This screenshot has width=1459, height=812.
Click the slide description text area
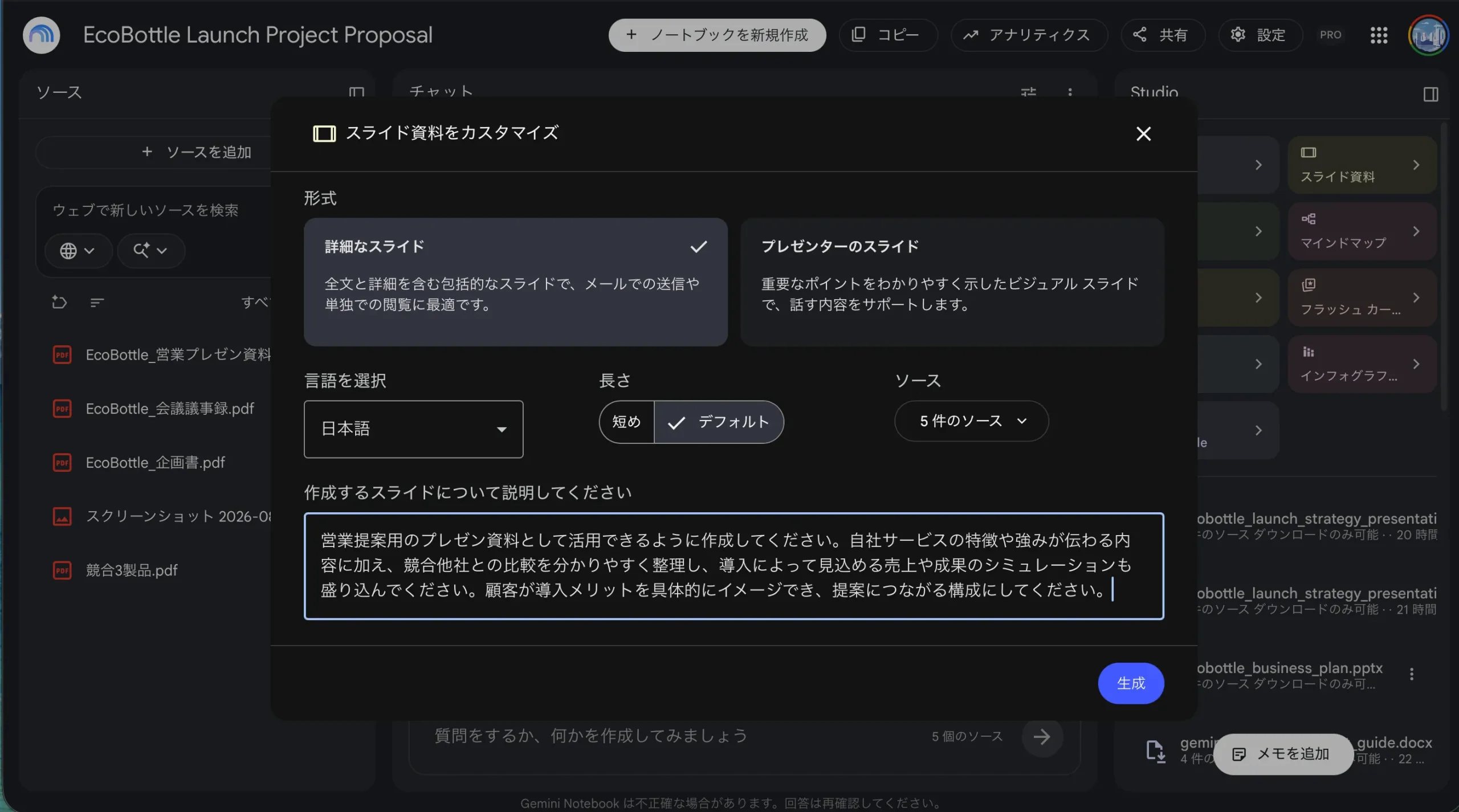tap(733, 566)
